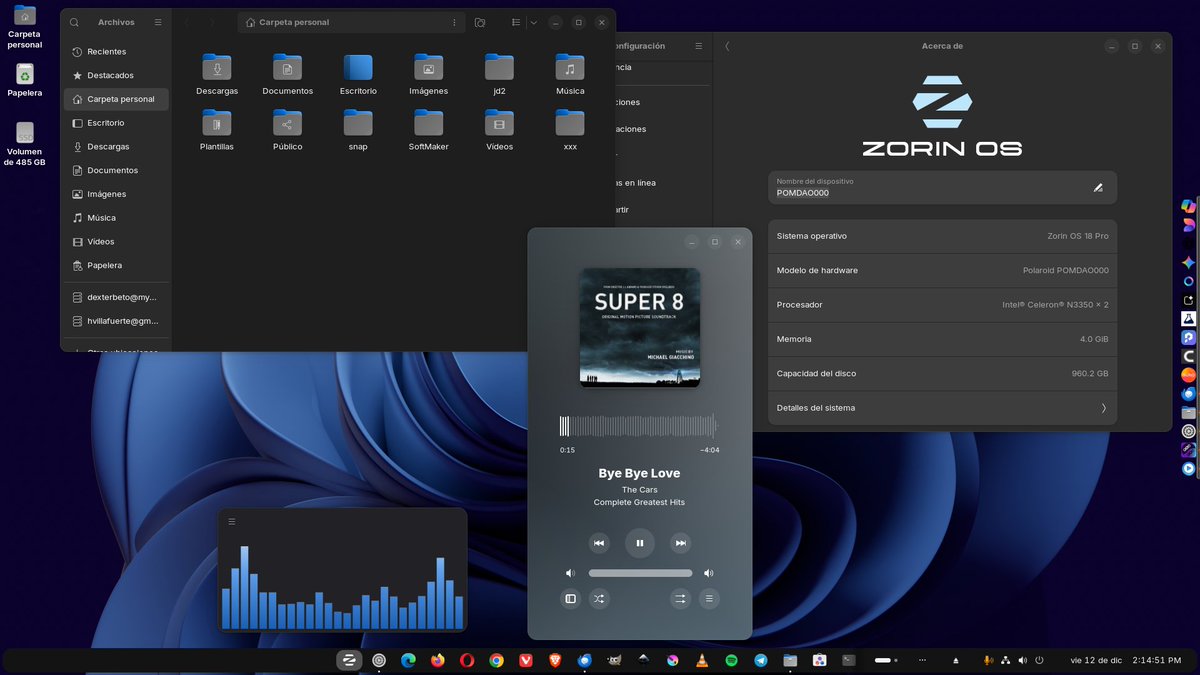Go back from Acerca de panel

(727, 46)
